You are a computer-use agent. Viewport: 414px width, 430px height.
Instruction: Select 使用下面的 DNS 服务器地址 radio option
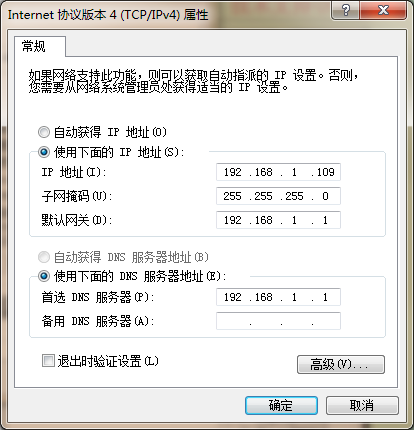coord(44,276)
